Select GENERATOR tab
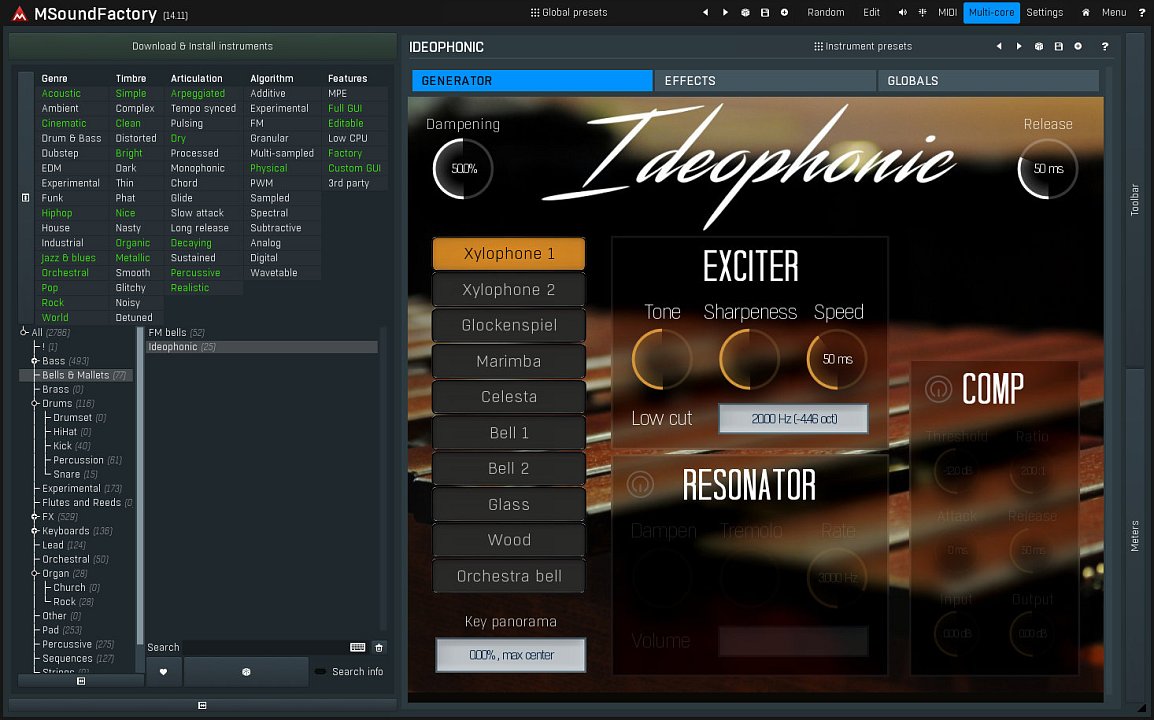Image resolution: width=1154 pixels, height=720 pixels. [x=532, y=80]
